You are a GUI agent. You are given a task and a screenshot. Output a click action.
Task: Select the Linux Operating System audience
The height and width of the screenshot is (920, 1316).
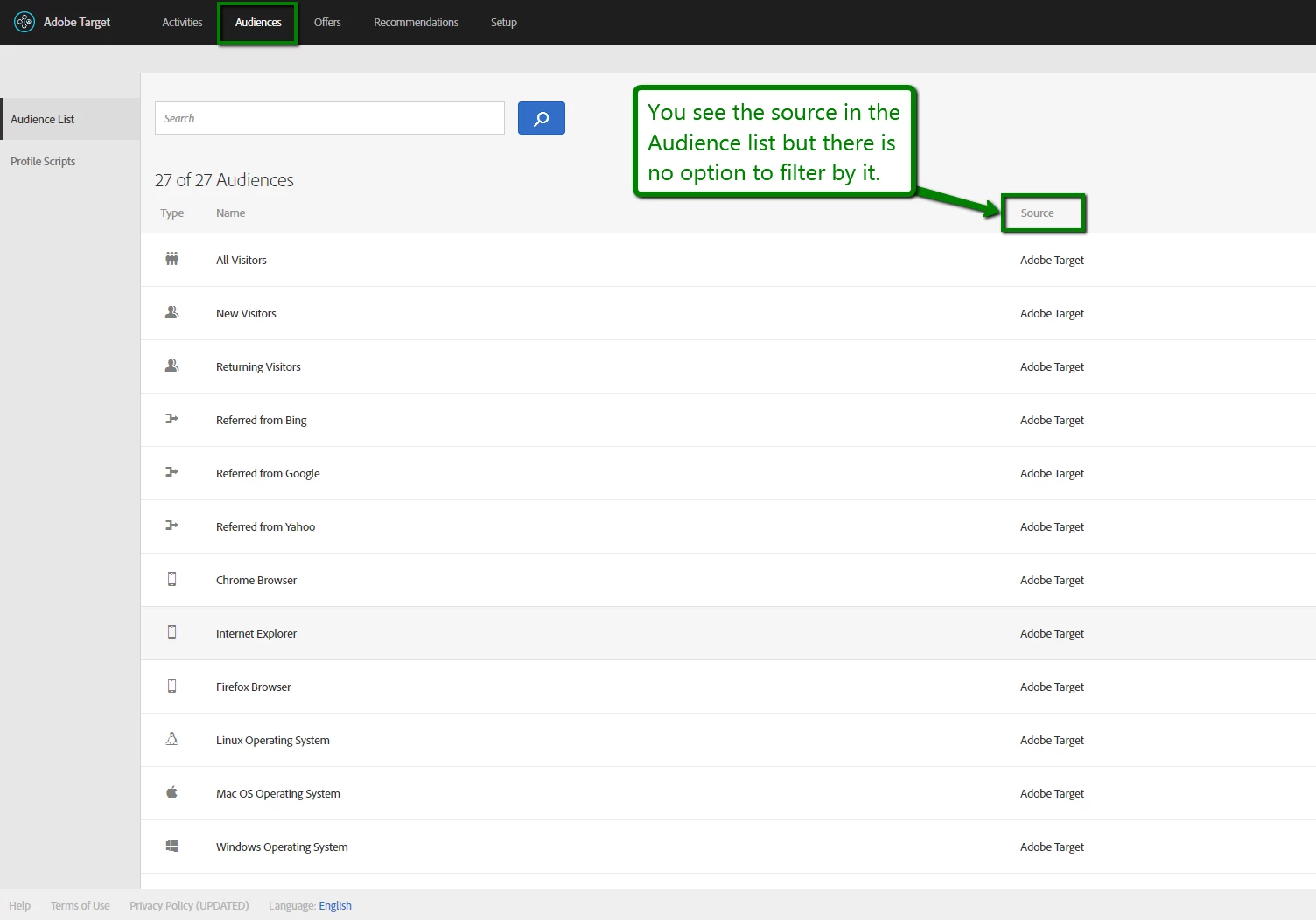tap(273, 740)
